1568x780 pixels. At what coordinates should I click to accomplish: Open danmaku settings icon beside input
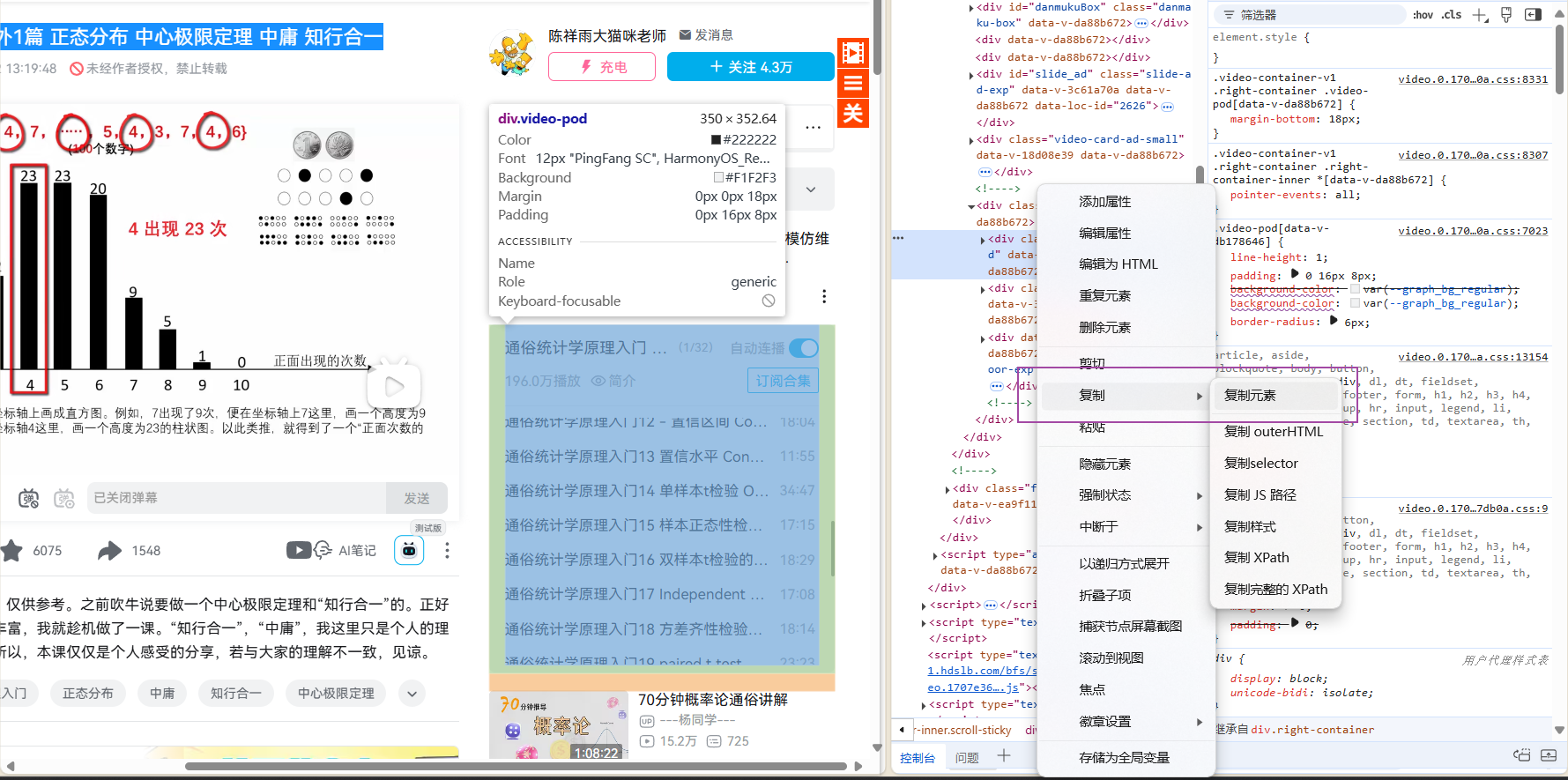(64, 499)
